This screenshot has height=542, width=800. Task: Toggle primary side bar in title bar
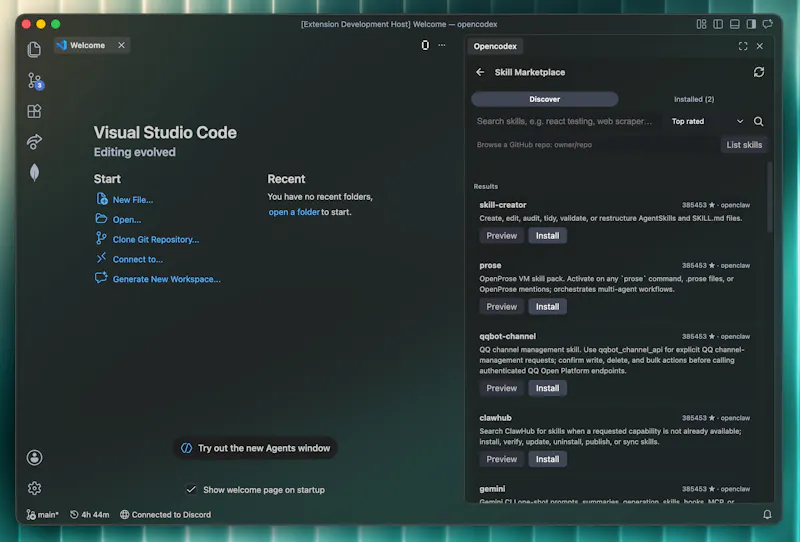click(718, 24)
